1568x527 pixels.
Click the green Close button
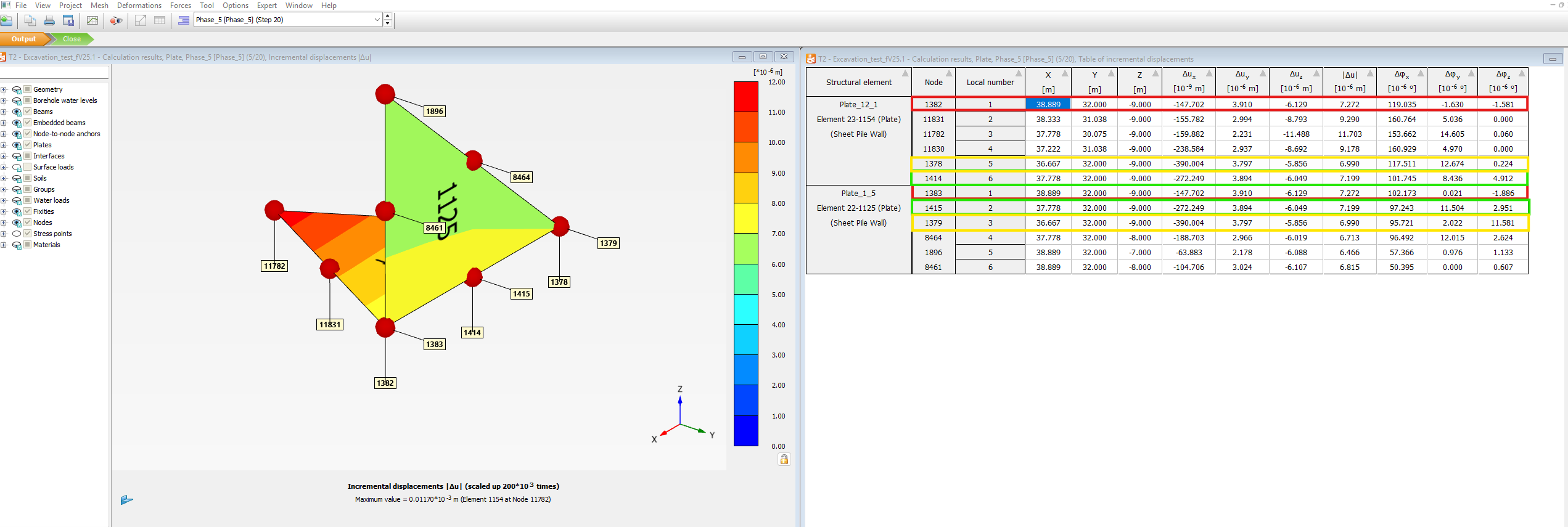[72, 39]
